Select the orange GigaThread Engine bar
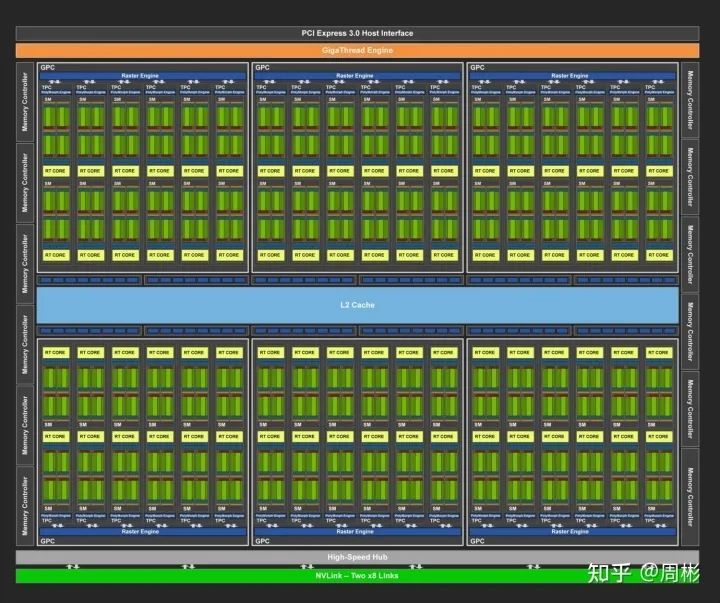720x603 pixels. tap(357, 50)
